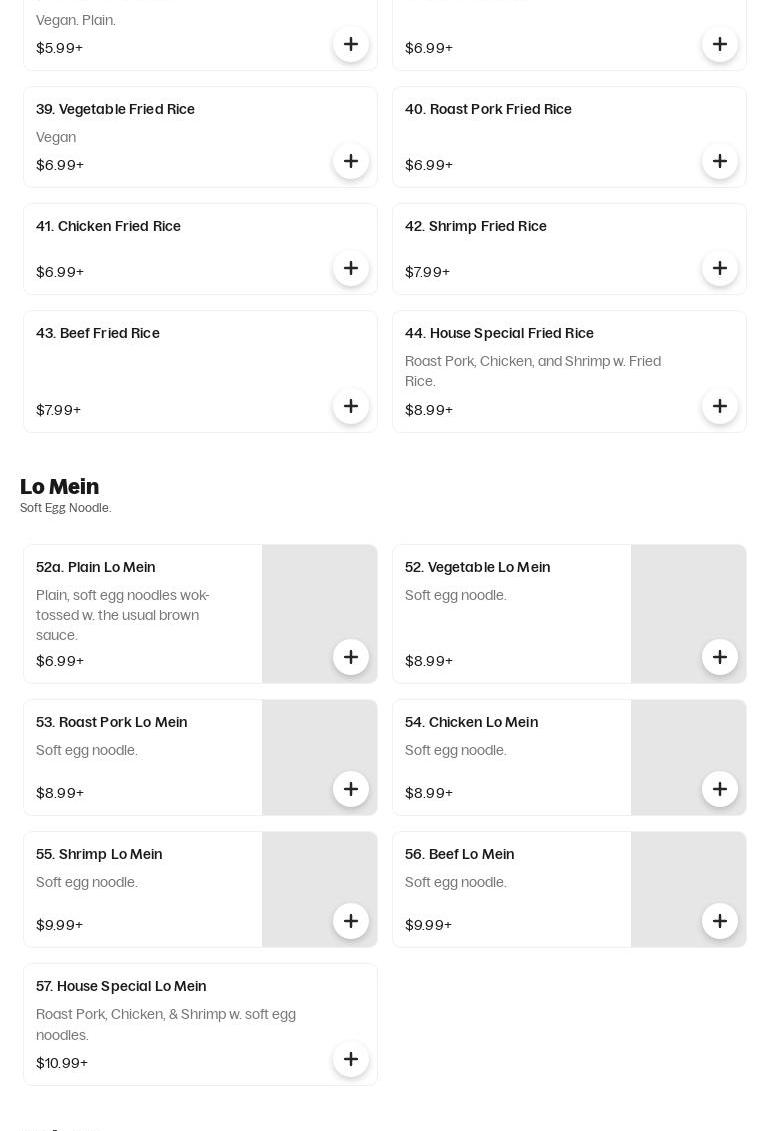This screenshot has width=770, height=1131.
Task: Add 52. Vegetable Lo Mein
Action: 720,657
